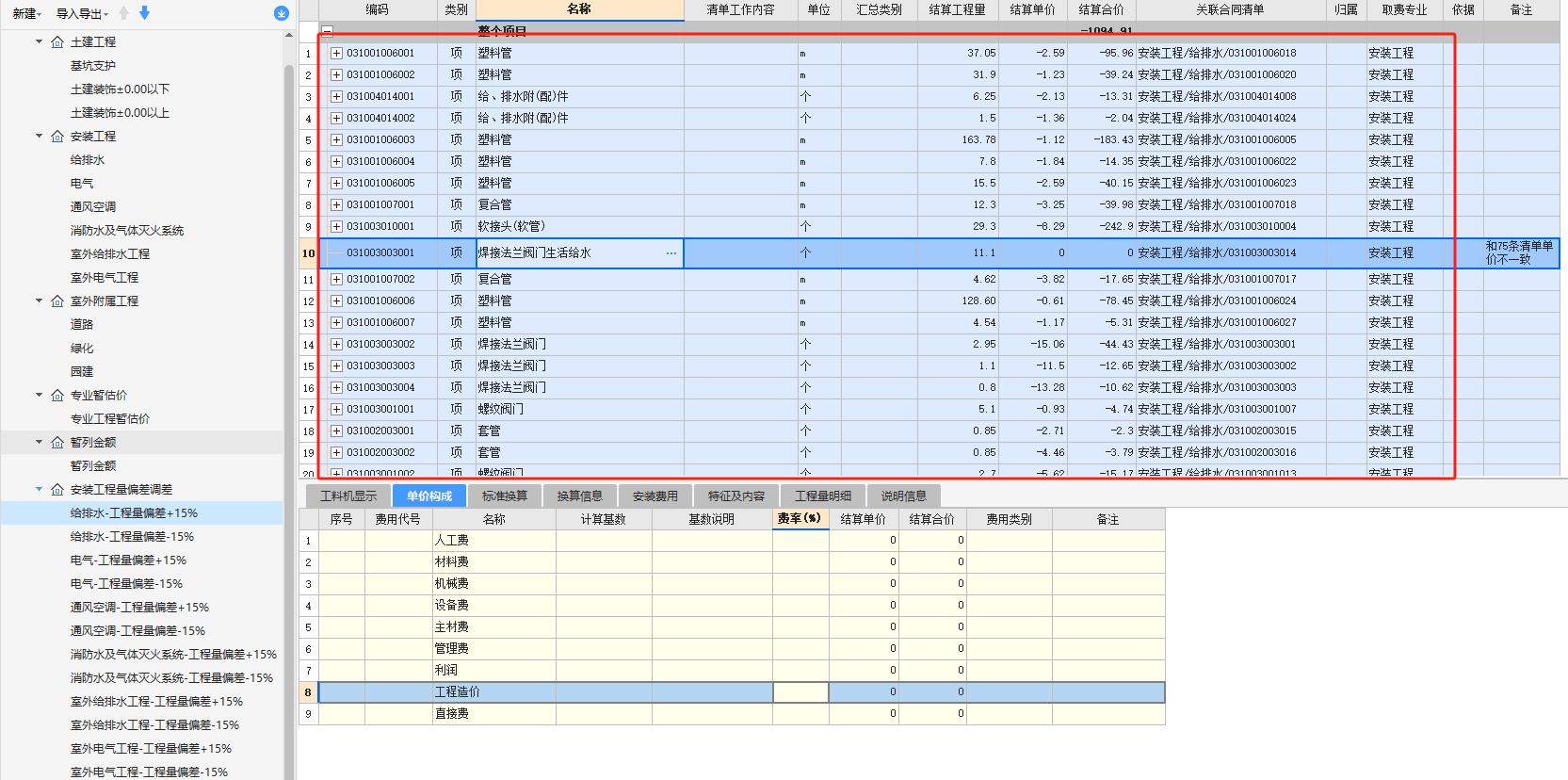Expand row 031004014001 plus icon
This screenshot has width=1568, height=780.
point(336,96)
